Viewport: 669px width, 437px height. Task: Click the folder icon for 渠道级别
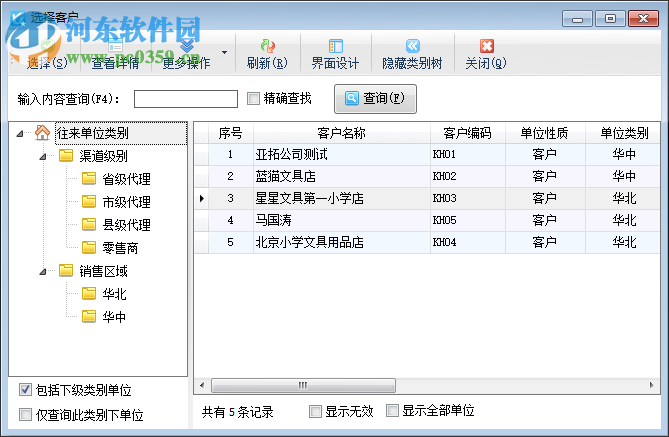coord(66,155)
